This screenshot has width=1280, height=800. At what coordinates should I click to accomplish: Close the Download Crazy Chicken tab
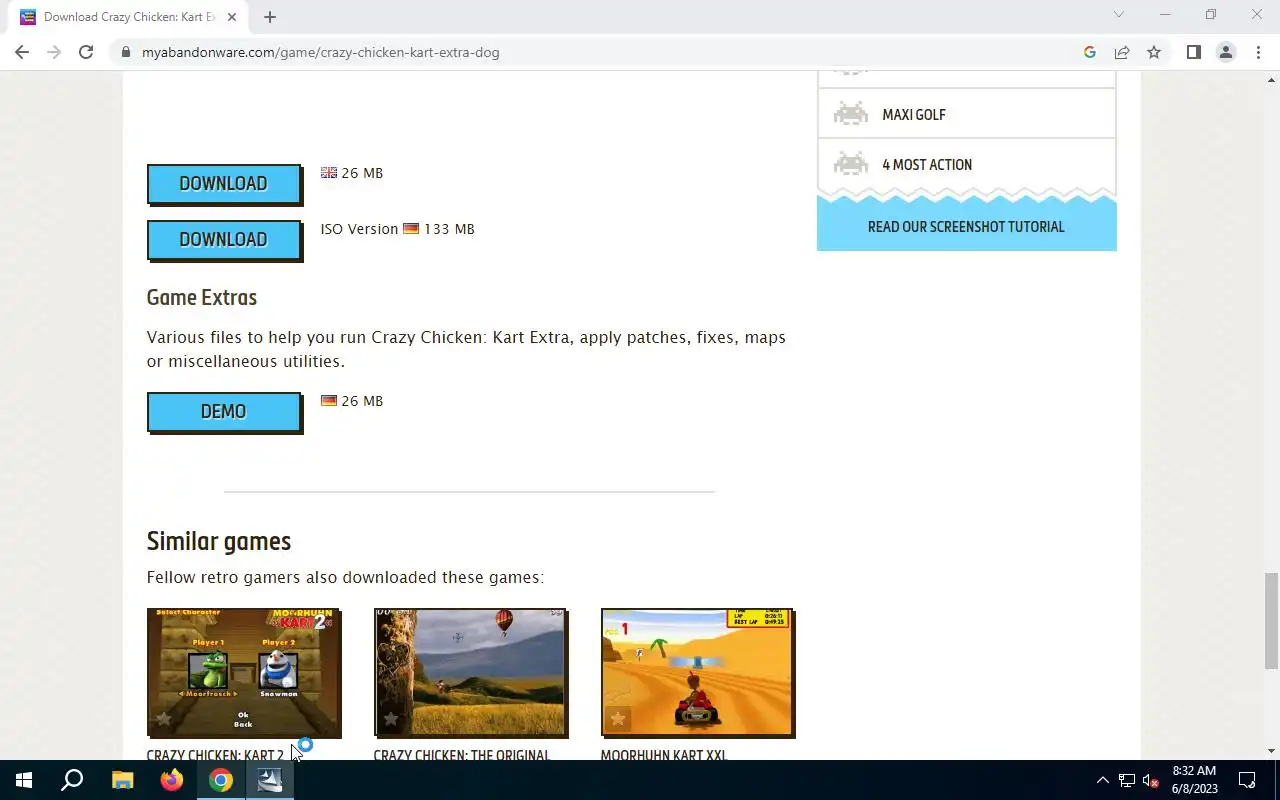[x=231, y=17]
